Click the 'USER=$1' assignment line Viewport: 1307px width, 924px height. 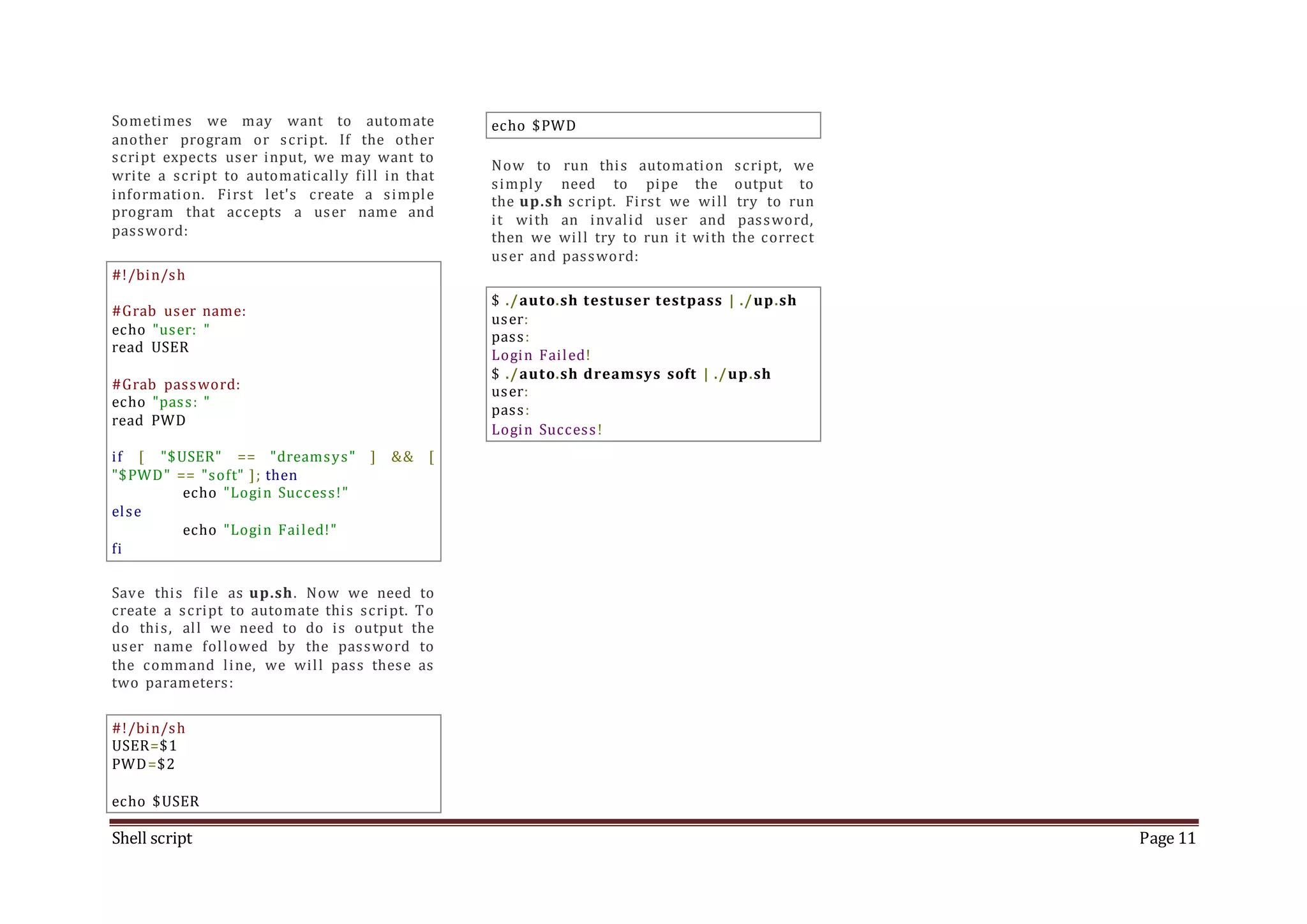tap(144, 746)
